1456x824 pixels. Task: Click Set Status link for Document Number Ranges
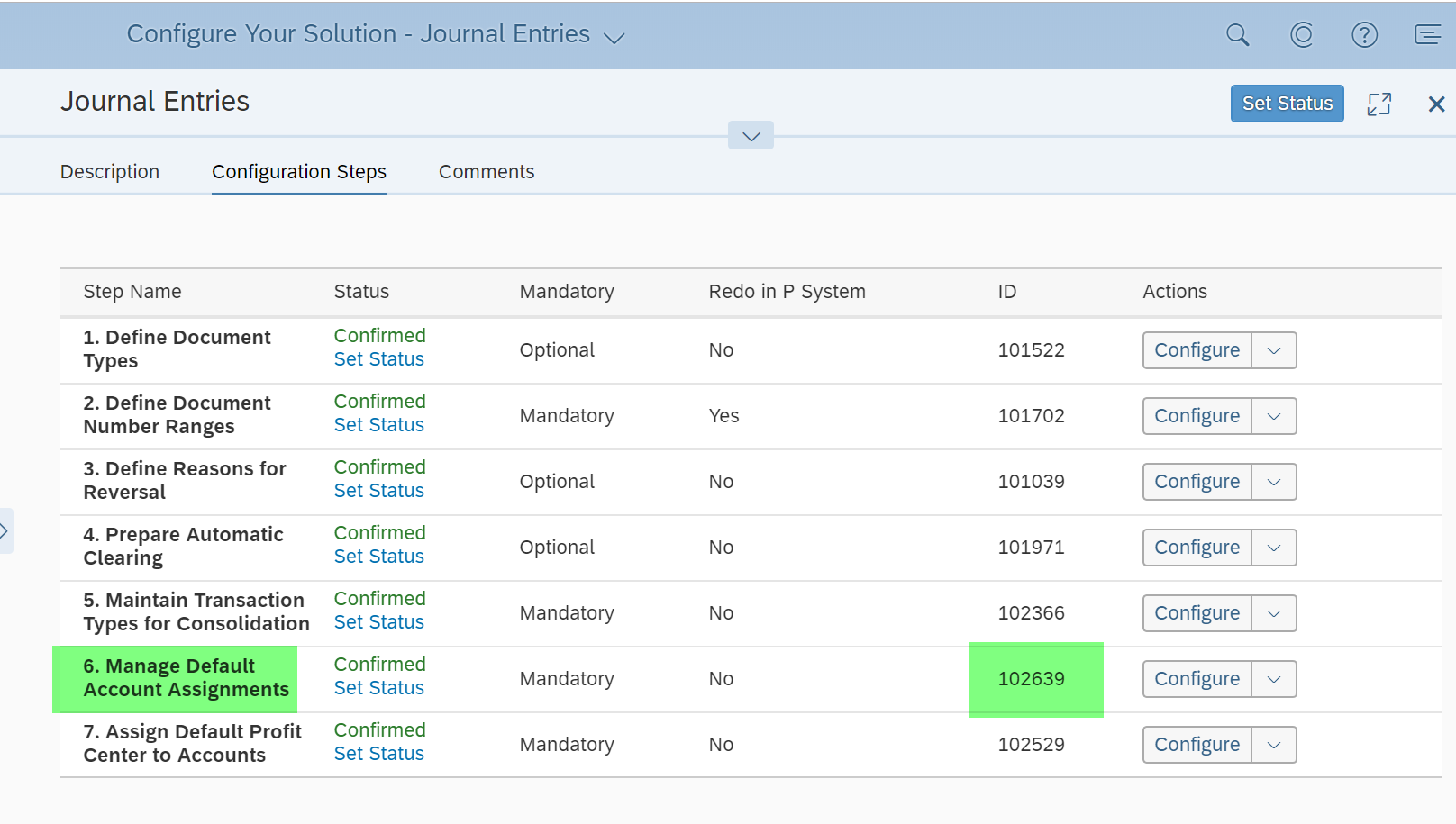[378, 425]
